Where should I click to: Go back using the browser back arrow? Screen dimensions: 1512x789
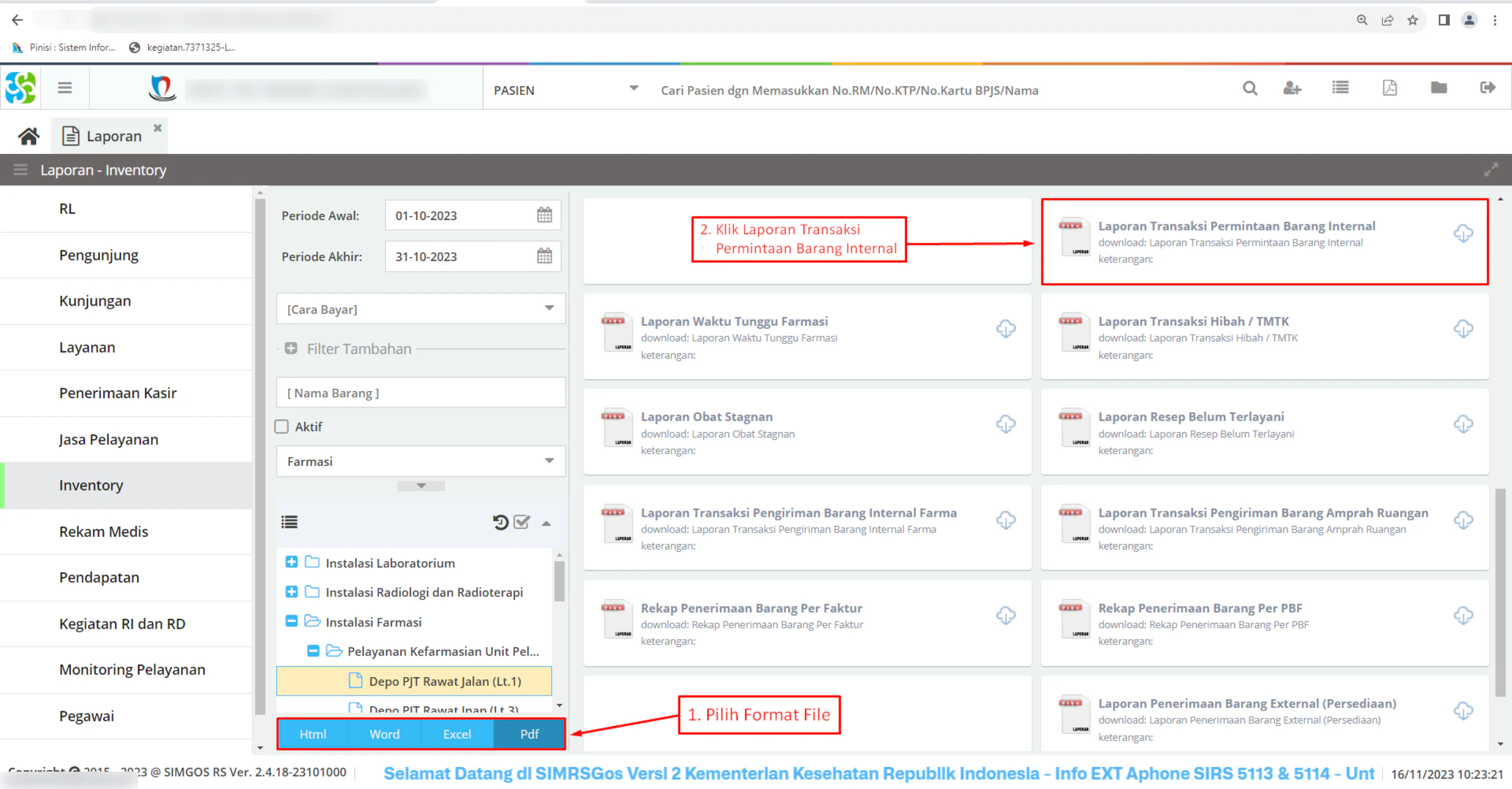tap(17, 20)
